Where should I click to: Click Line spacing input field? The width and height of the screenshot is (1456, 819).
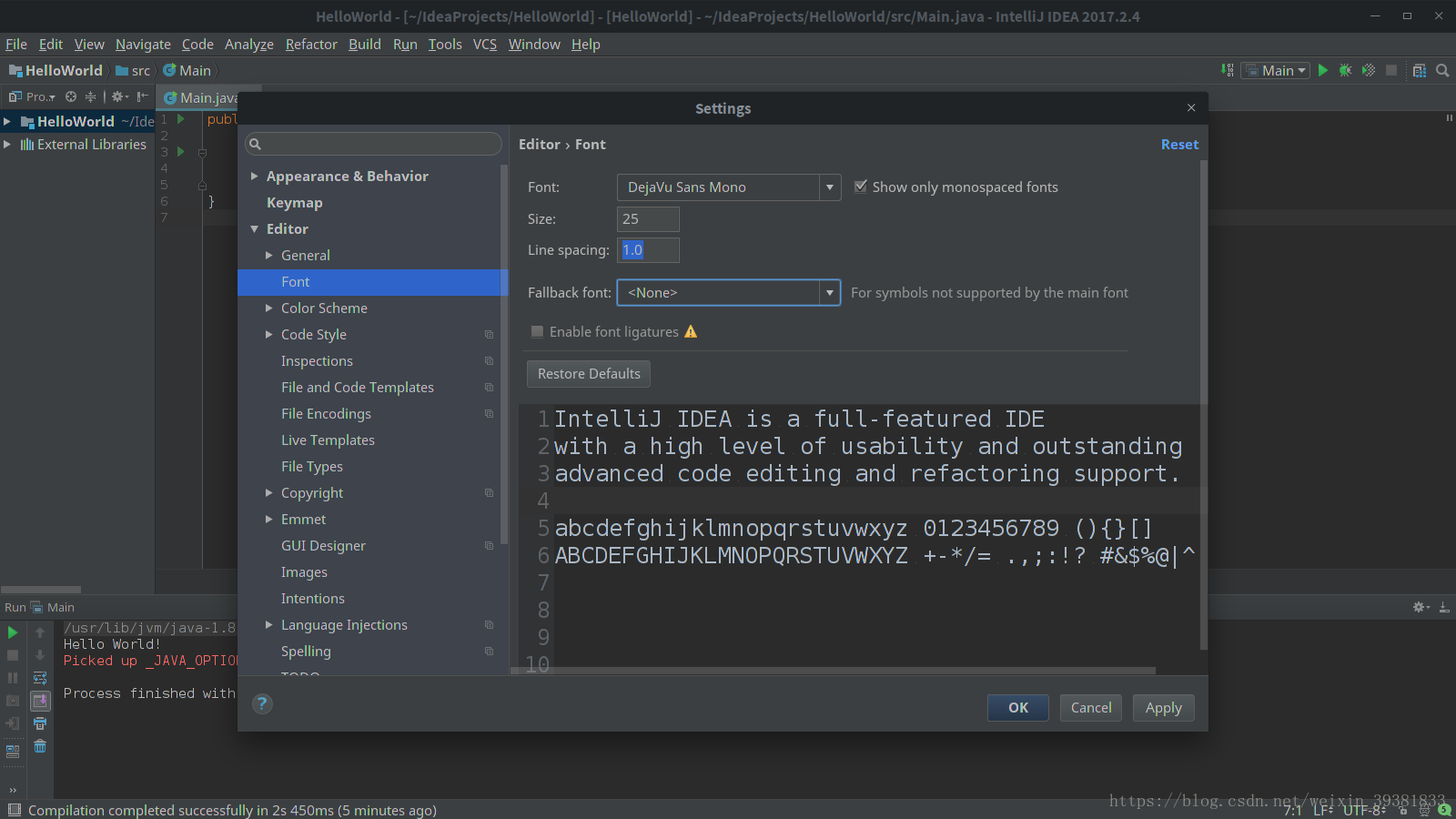tap(648, 250)
